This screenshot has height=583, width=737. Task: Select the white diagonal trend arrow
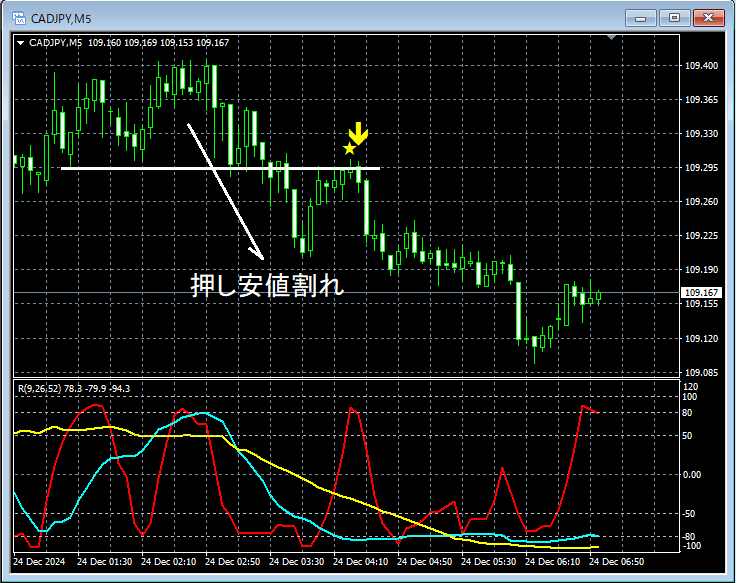click(226, 191)
